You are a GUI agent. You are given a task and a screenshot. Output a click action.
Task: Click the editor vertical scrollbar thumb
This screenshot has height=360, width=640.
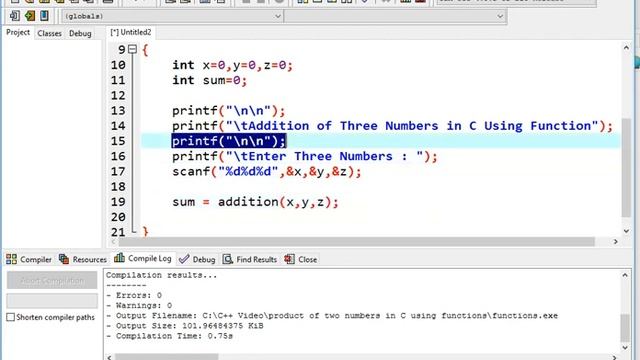coord(626,167)
